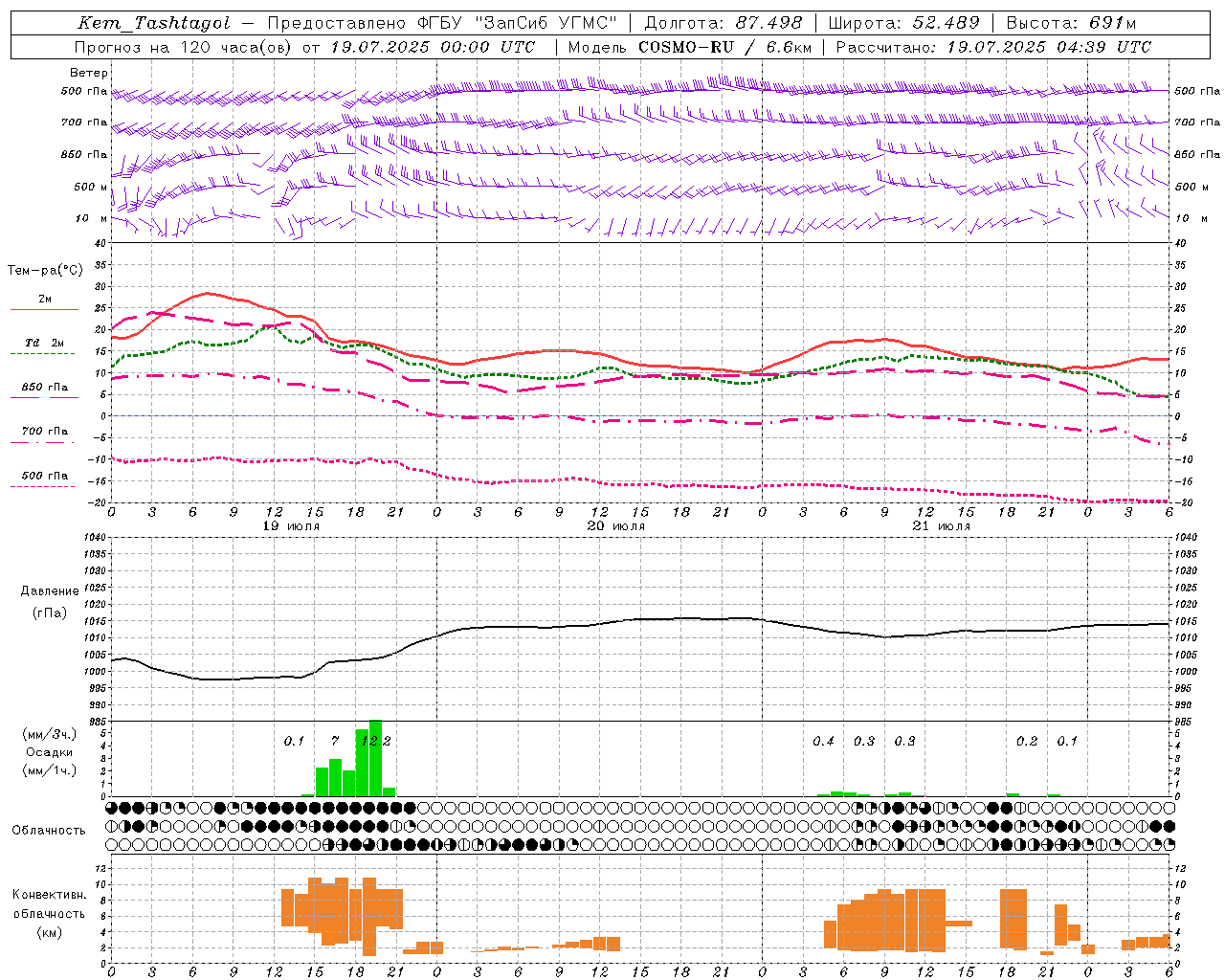Click the elevation text Высота: 691м
Screen dimensions: 1225x980
tap(1072, 23)
